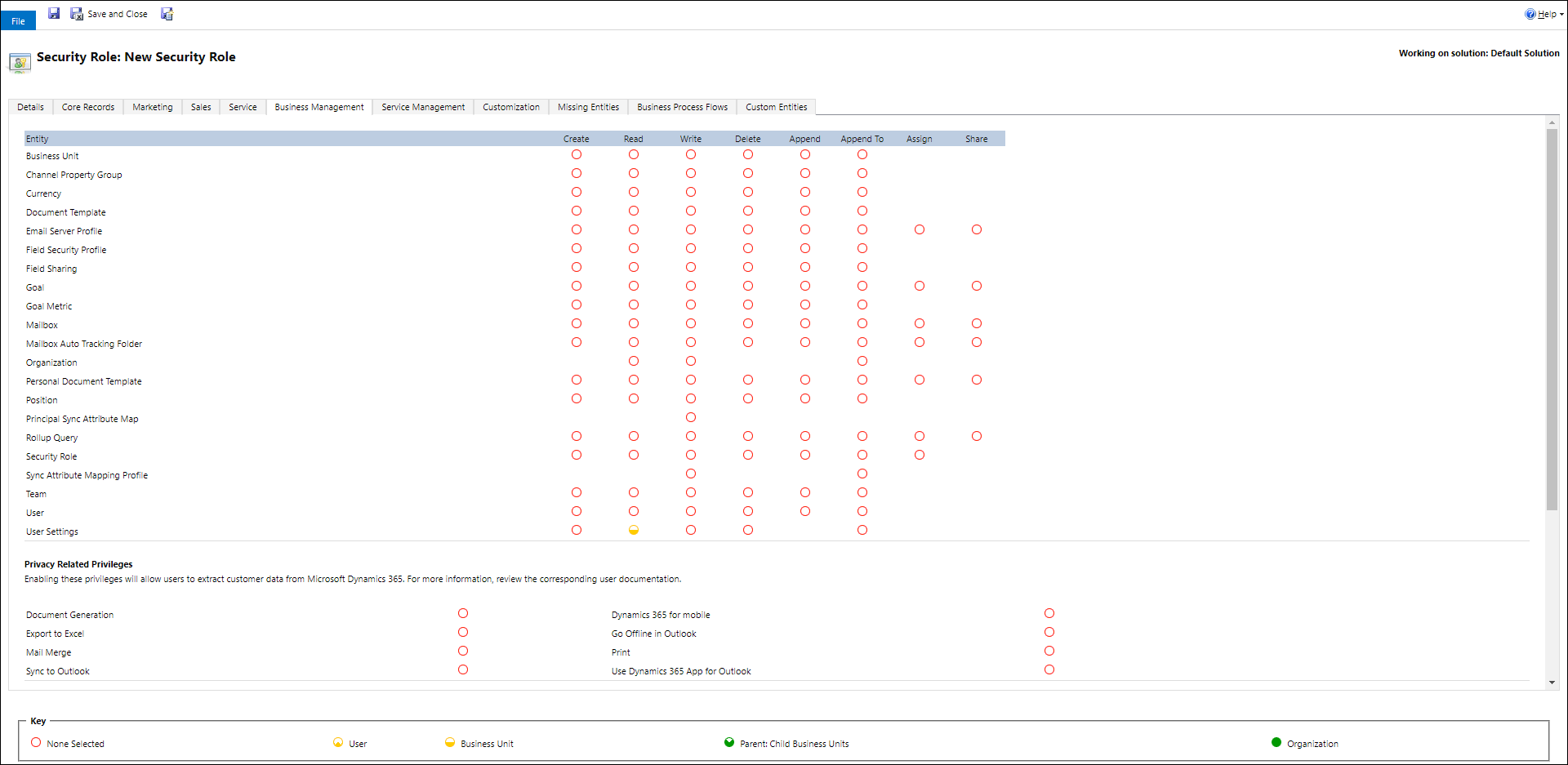This screenshot has height=765, width=1568.
Task: Toggle the Go Offline in Outlook privilege
Action: click(1049, 632)
